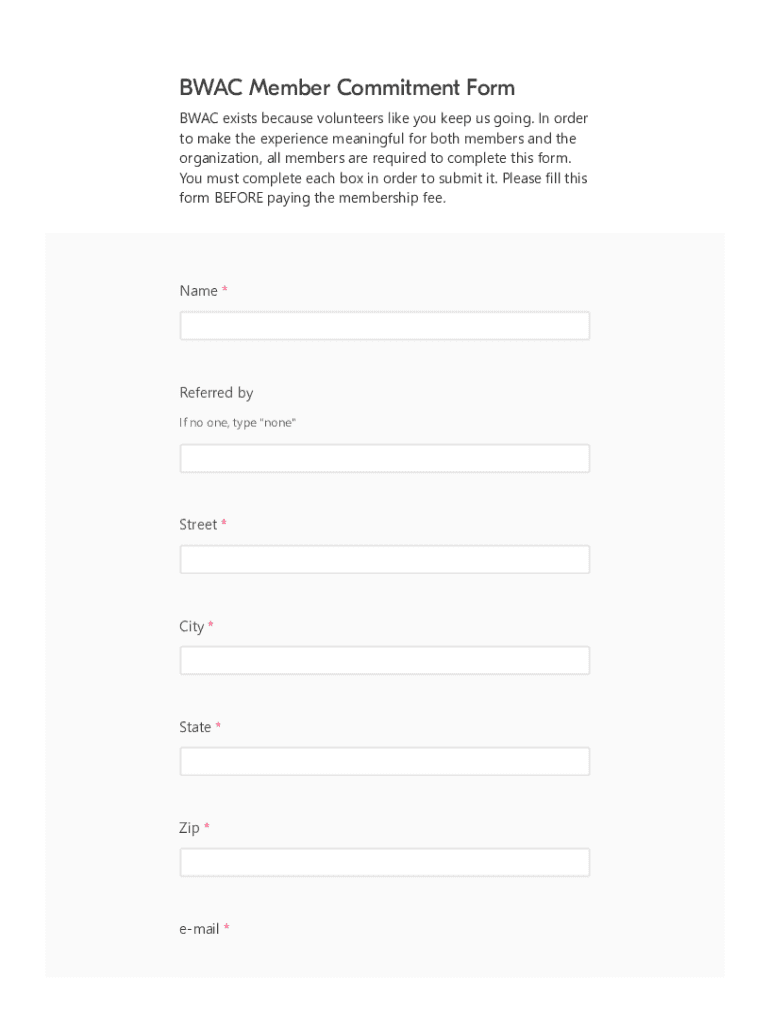Click the required asterisk beside Zip

(207, 828)
